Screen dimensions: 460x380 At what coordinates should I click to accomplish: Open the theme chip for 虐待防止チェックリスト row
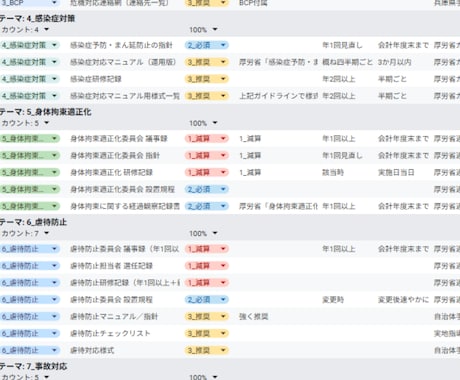[30, 333]
